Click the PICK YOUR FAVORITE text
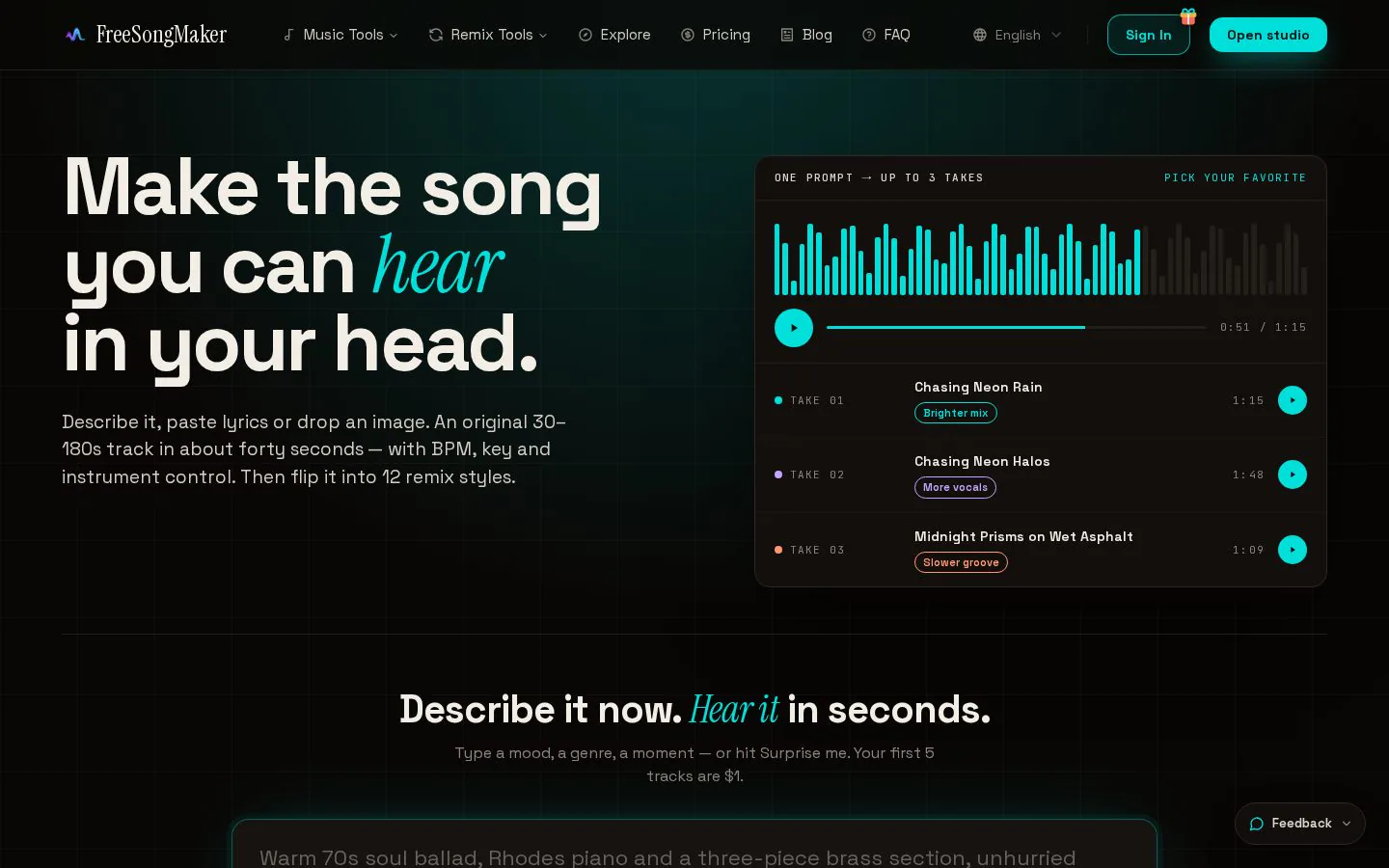The height and width of the screenshot is (868, 1389). point(1235,177)
